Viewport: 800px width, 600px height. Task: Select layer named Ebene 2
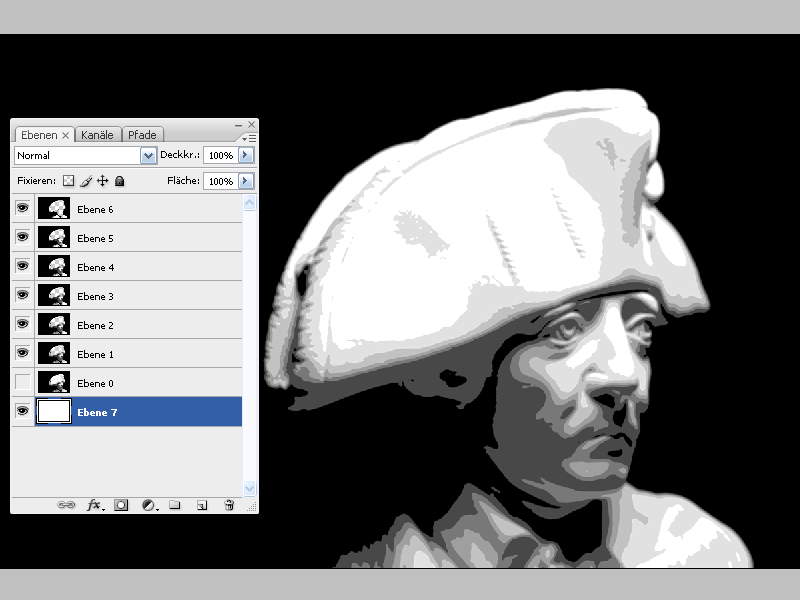click(x=95, y=326)
